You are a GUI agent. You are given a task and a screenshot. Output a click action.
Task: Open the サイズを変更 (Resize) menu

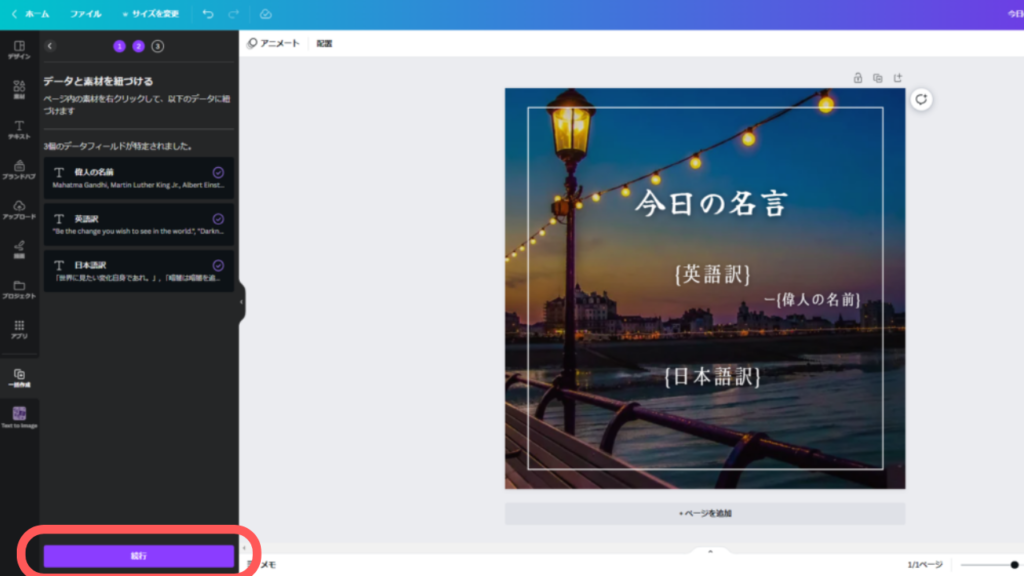tap(150, 14)
